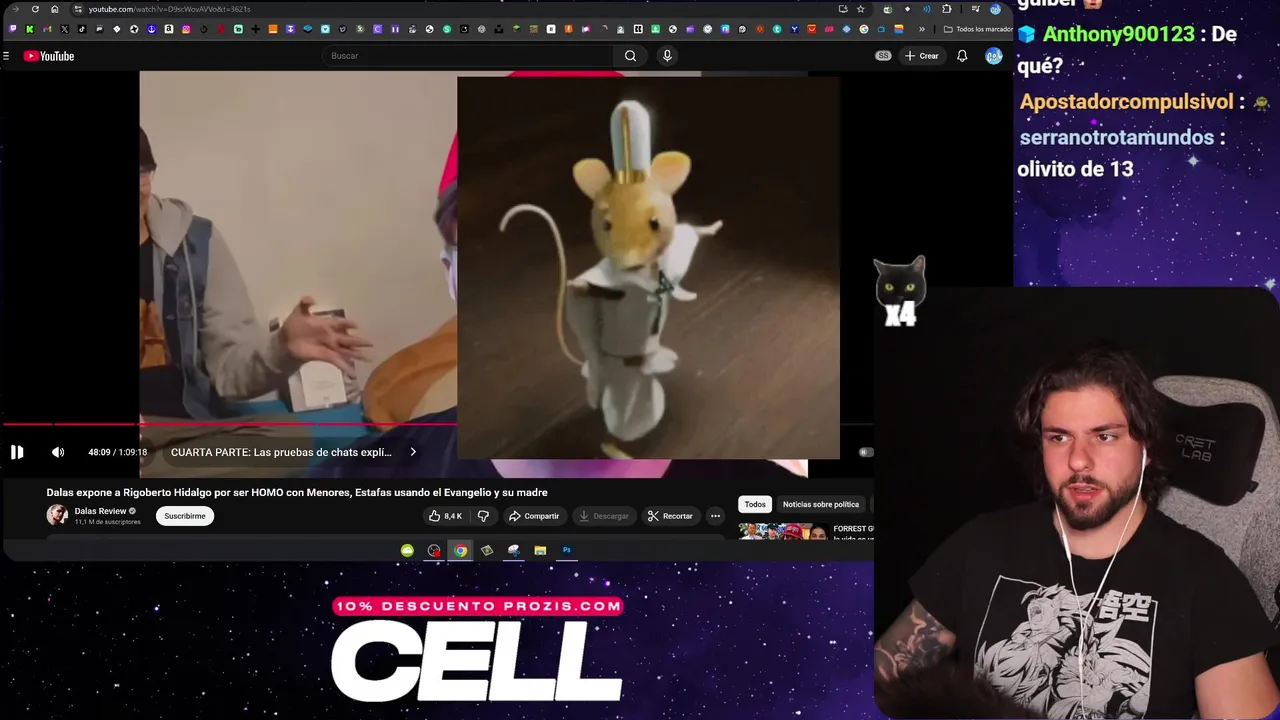This screenshot has width=1280, height=720.
Task: Click the video title text about Rigoberto Hidalgo
Action: [297, 492]
